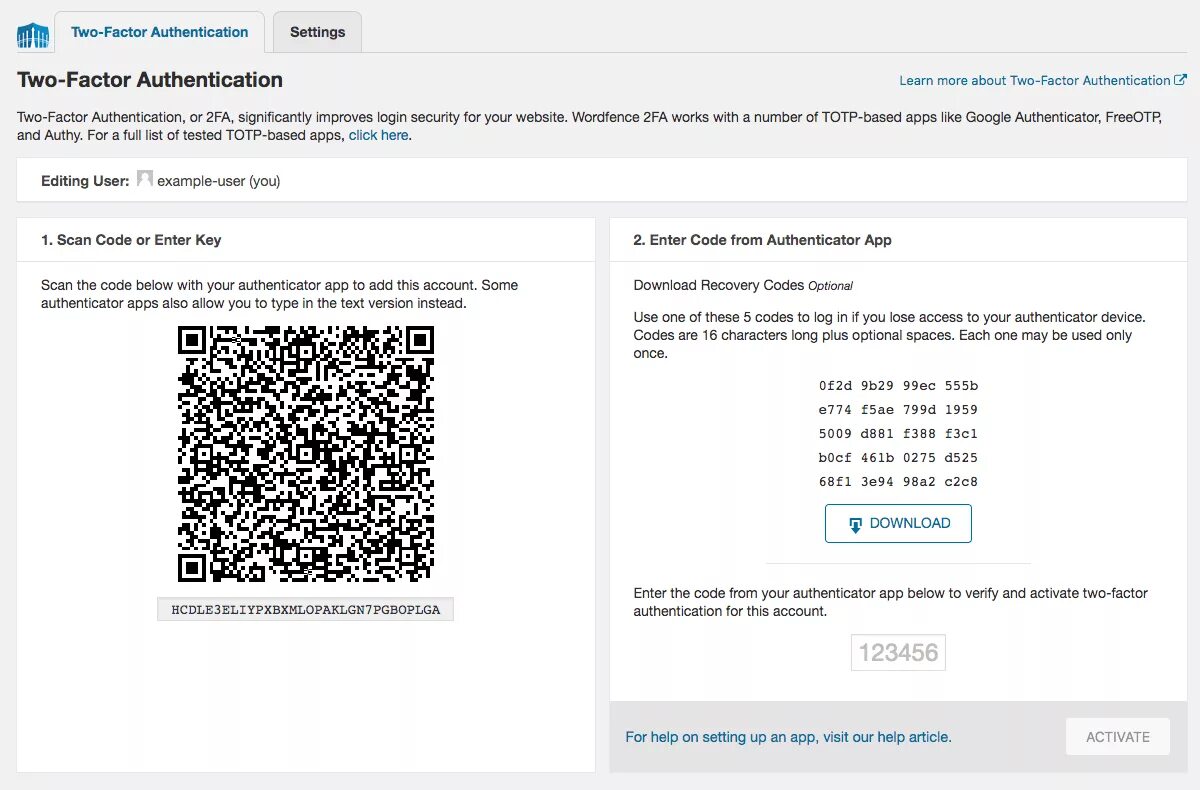Viewport: 1200px width, 790px height.
Task: Switch to the Two-Factor Authentication tab
Action: click(160, 32)
